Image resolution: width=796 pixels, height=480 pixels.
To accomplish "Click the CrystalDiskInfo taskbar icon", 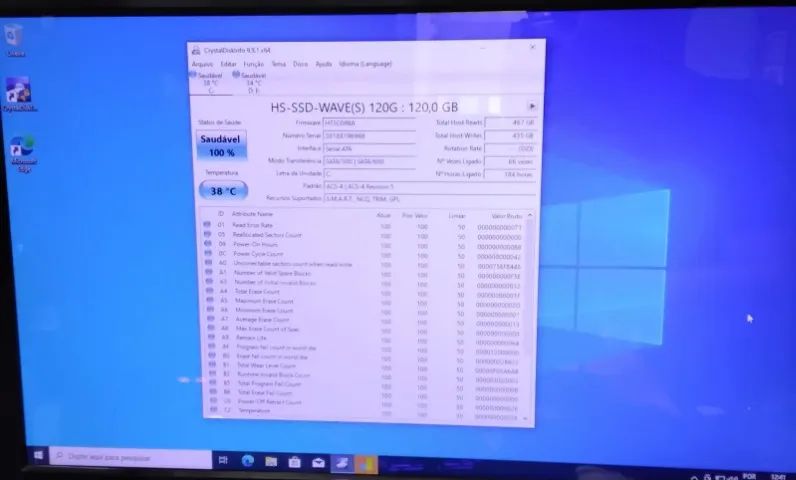I will (x=342, y=463).
